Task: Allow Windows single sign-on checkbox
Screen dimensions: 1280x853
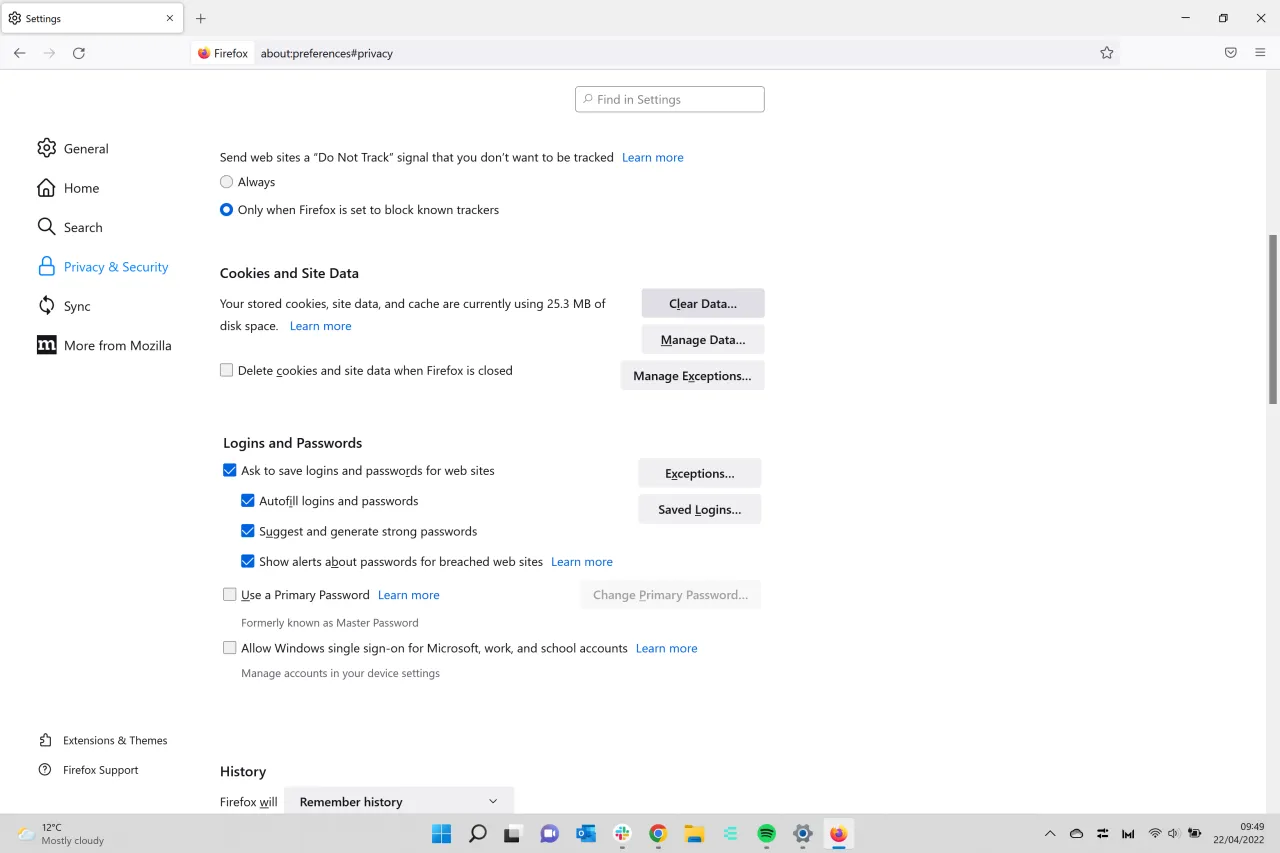Action: (x=230, y=648)
